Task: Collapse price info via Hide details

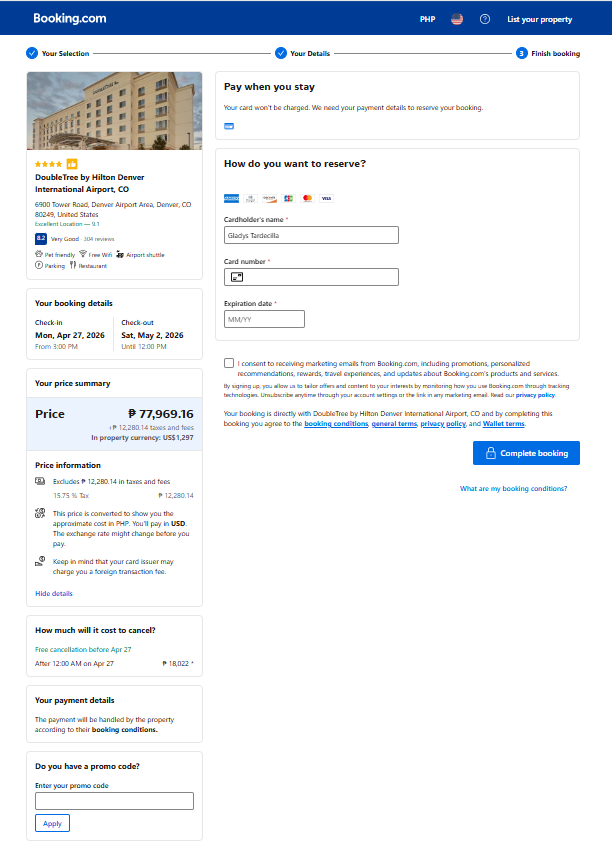Action: pos(54,593)
